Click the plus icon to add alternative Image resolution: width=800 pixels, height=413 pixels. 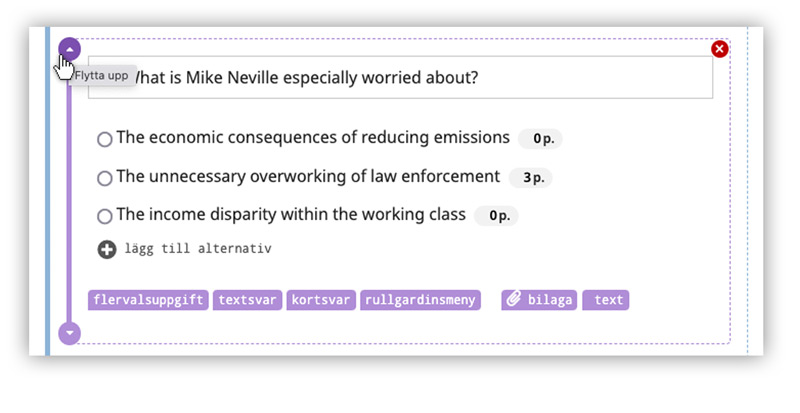107,249
